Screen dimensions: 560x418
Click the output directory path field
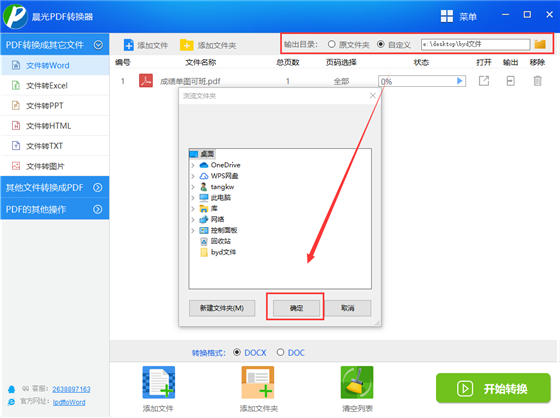tap(475, 44)
